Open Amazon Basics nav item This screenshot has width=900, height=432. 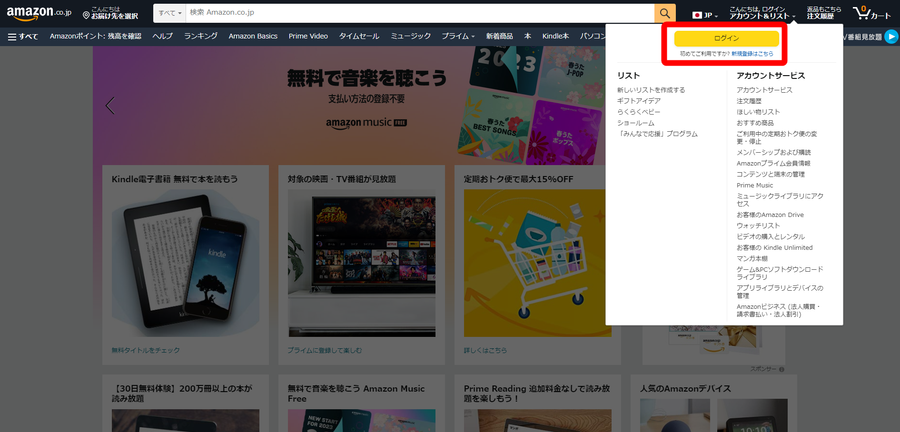(x=253, y=36)
